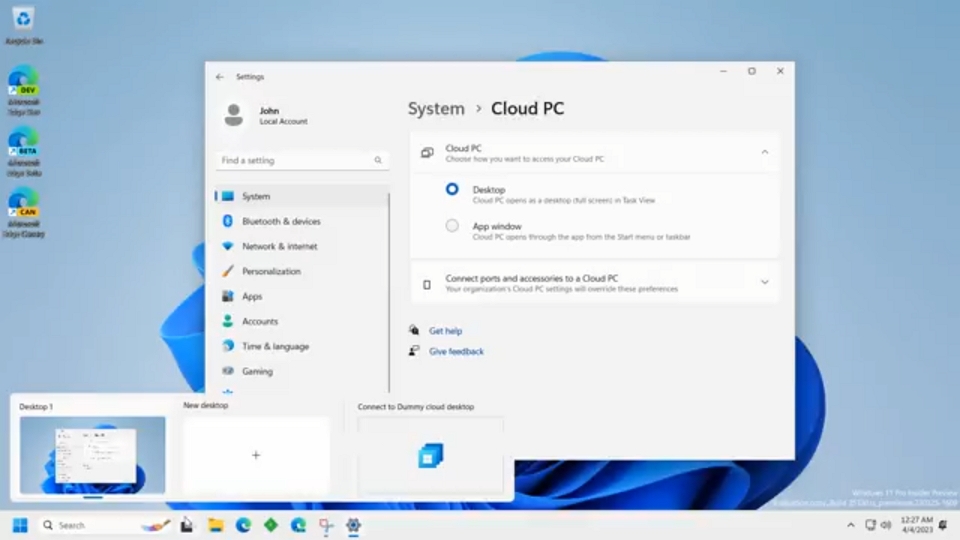Open the network tray icon

[x=870, y=525]
